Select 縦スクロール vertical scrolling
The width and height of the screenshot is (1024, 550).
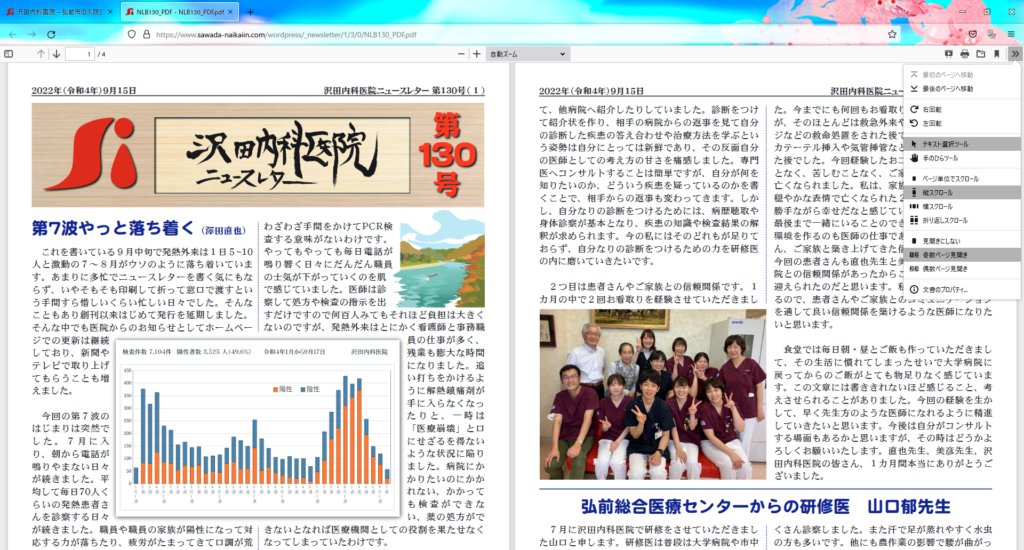coord(962,193)
